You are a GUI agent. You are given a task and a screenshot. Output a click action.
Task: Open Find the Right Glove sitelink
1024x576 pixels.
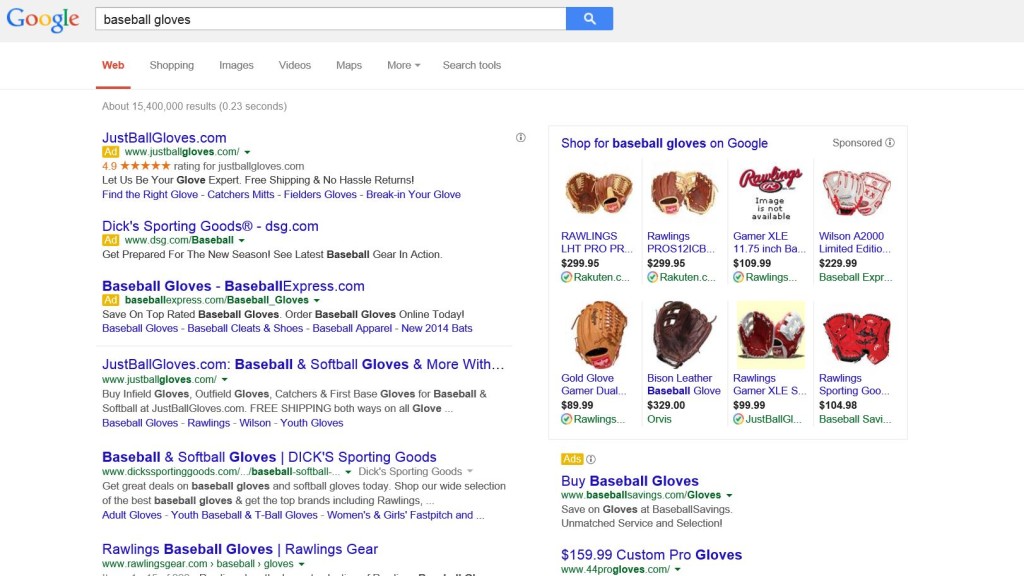click(150, 195)
